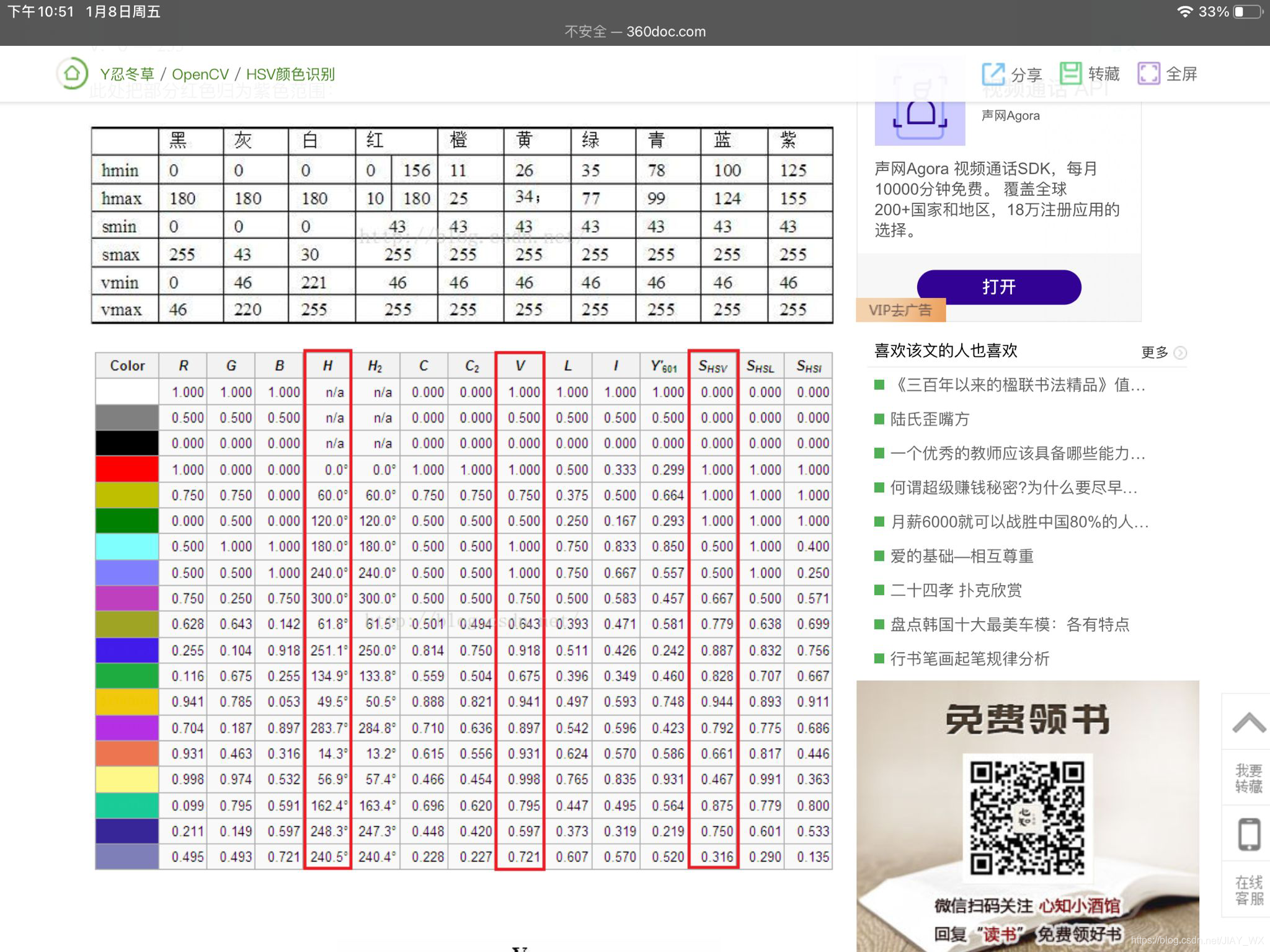Open 行书笔画起笔规律分析 article
Image resolution: width=1270 pixels, height=952 pixels.
[x=969, y=659]
